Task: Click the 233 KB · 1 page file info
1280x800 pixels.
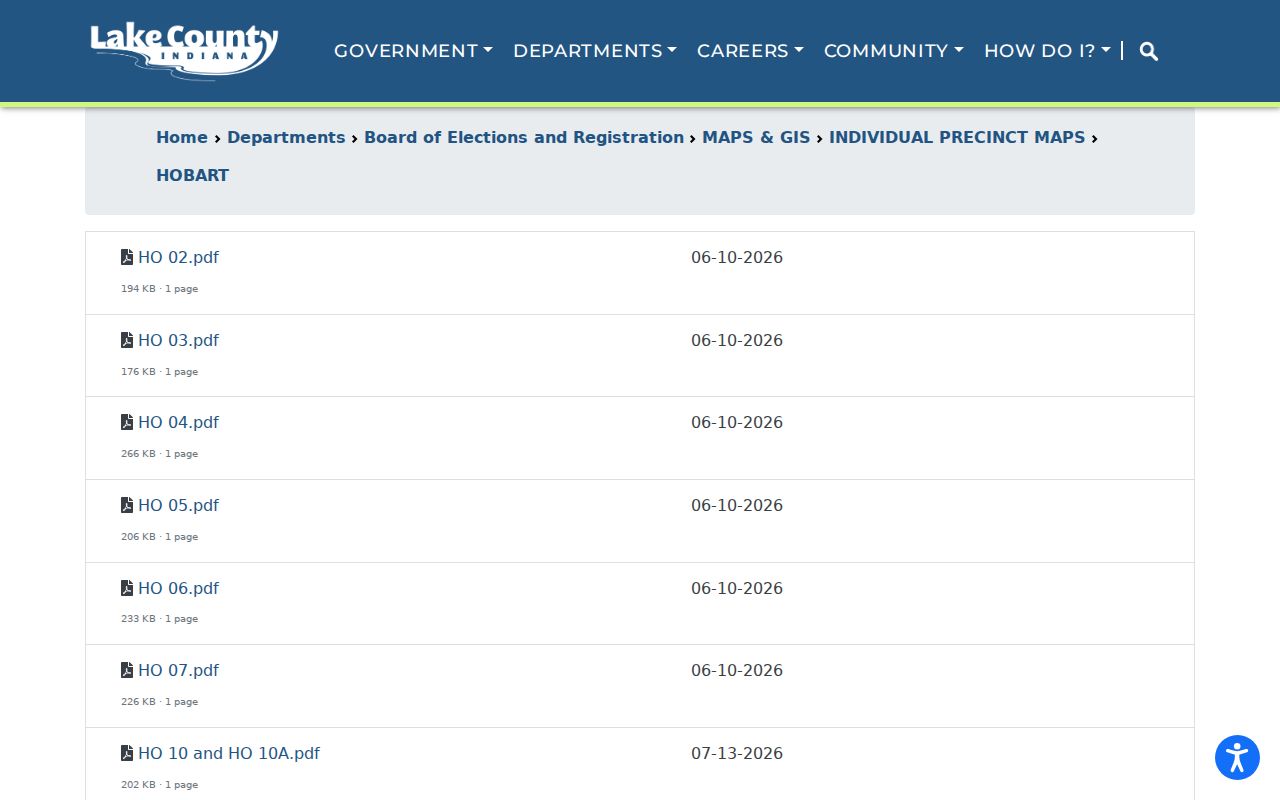Action: coord(160,619)
